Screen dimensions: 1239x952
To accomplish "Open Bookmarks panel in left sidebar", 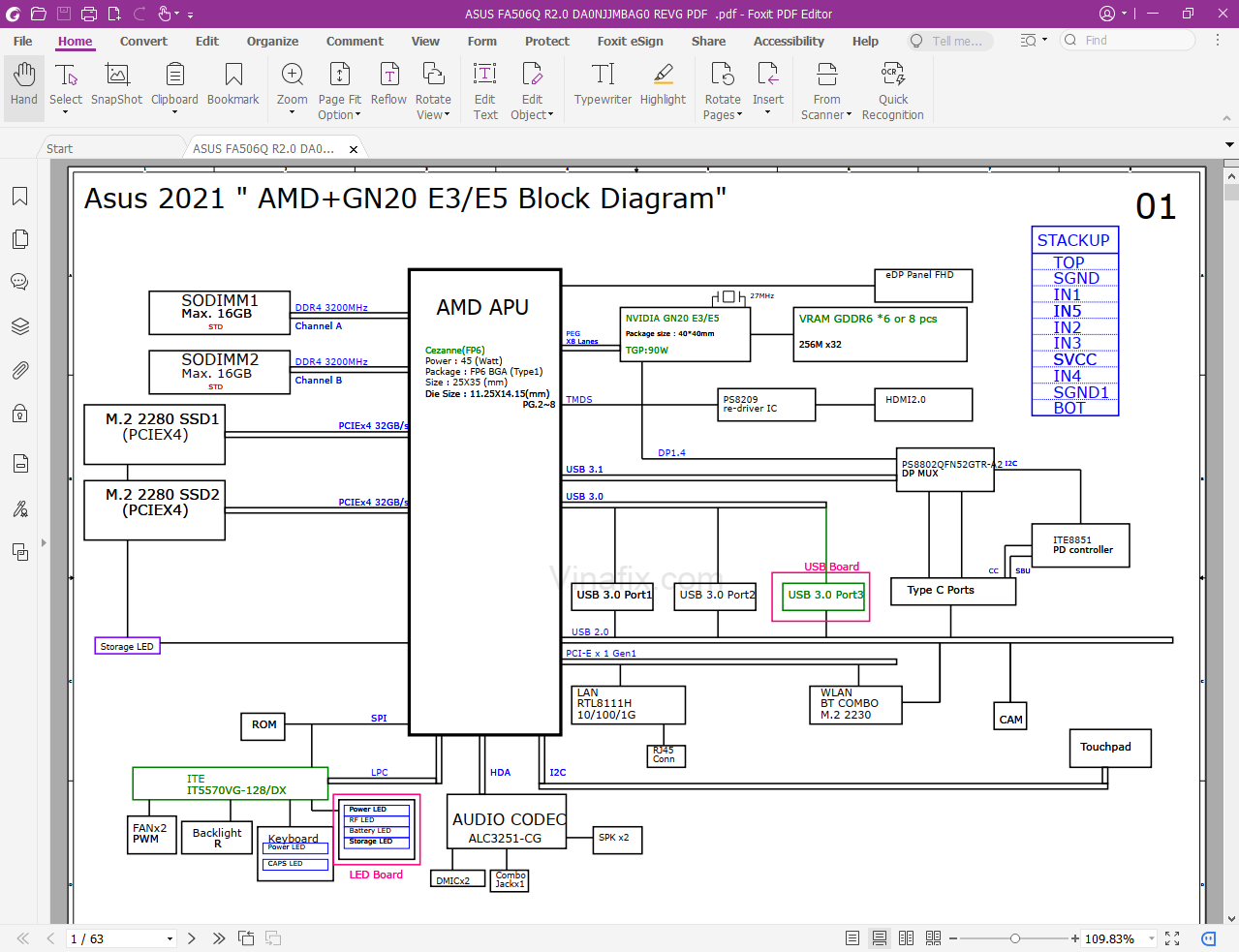I will [19, 197].
